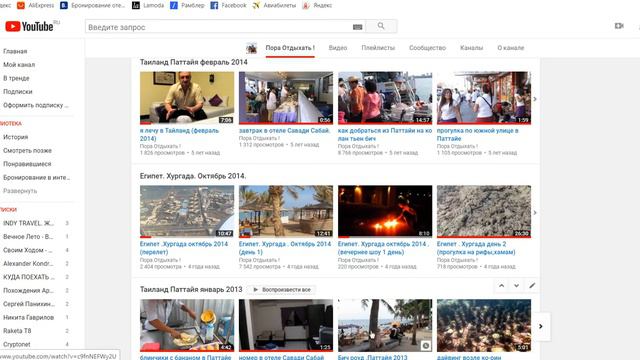This screenshot has width=640, height=360.
Task: Open the channel avatar icon
Action: click(251, 48)
